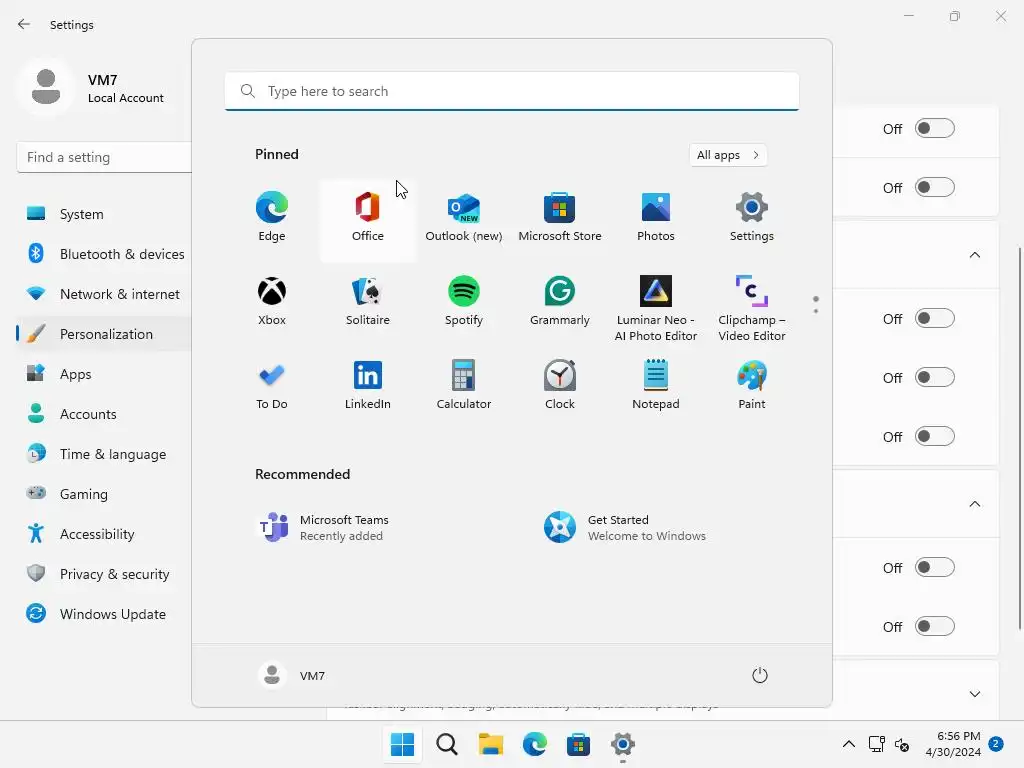The height and width of the screenshot is (768, 1024).
Task: Open Microsoft Store from the taskbar
Action: pyautogui.click(x=578, y=744)
